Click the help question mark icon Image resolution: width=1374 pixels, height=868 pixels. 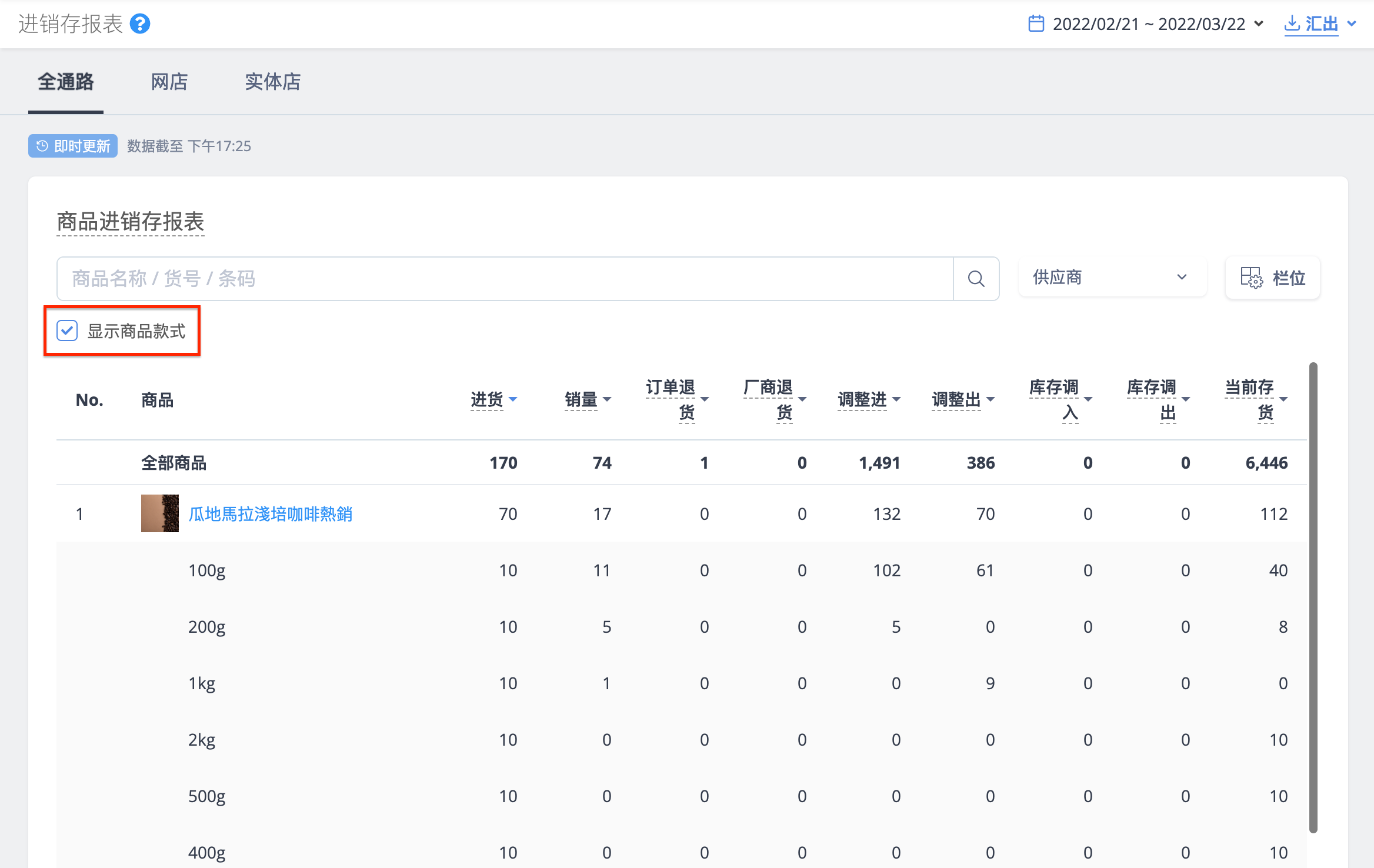click(x=140, y=24)
